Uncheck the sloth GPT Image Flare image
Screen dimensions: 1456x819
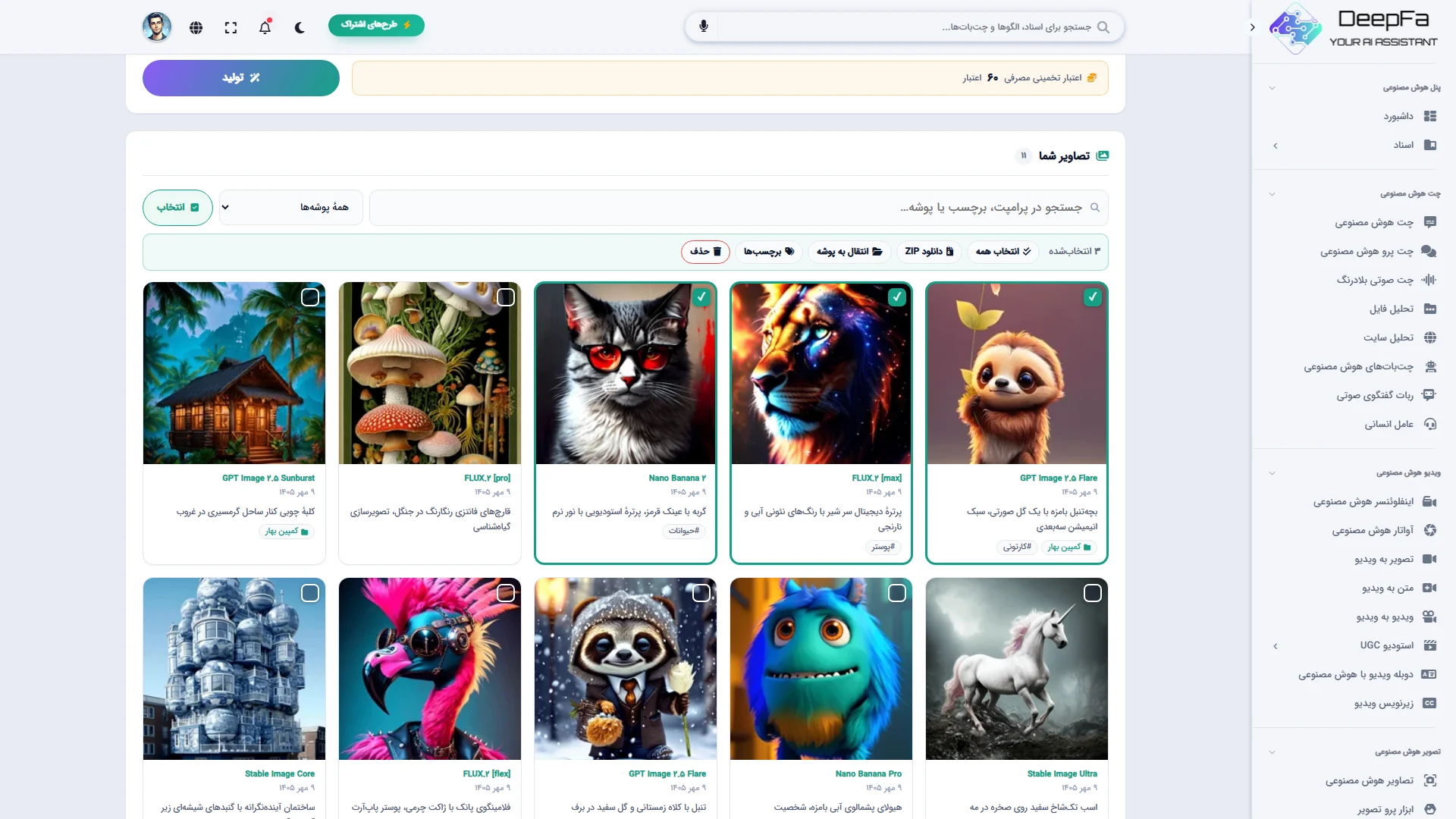click(1093, 297)
